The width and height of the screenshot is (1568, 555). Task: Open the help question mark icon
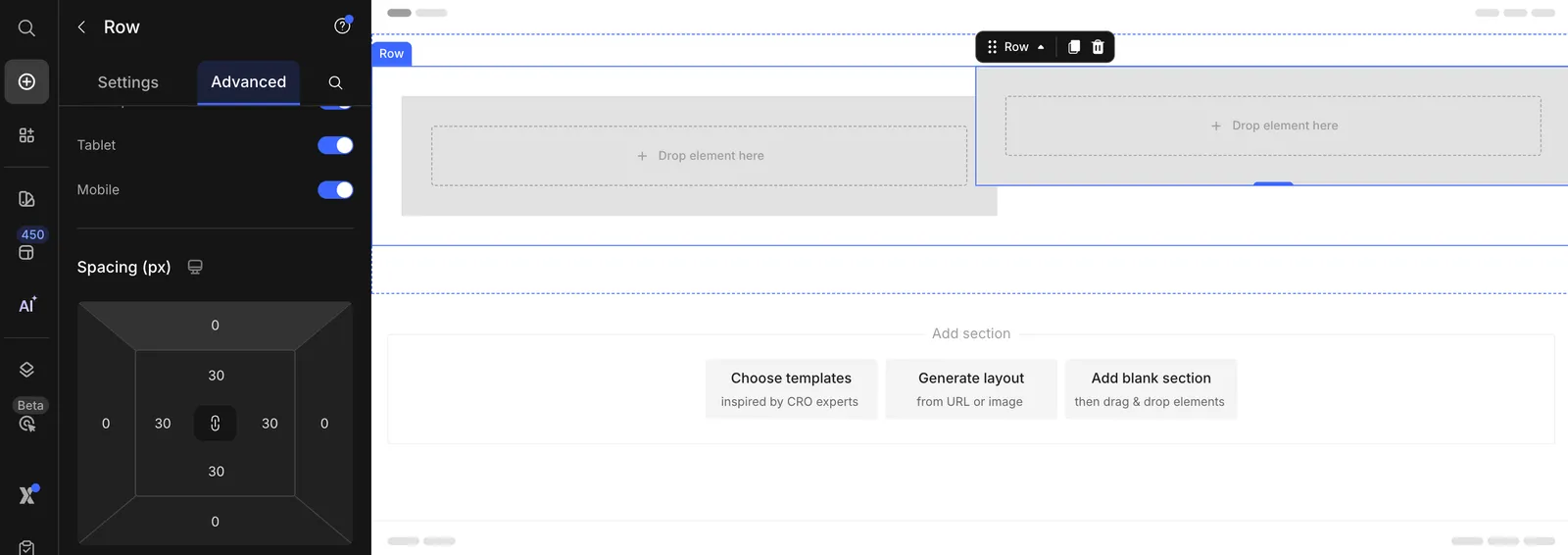click(x=342, y=26)
